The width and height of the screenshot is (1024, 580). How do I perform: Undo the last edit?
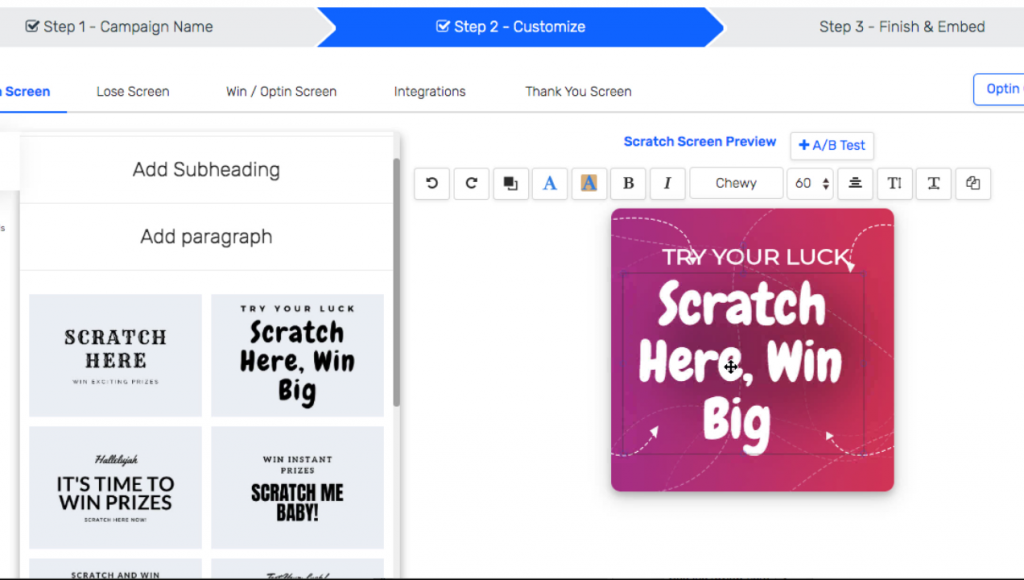[432, 184]
